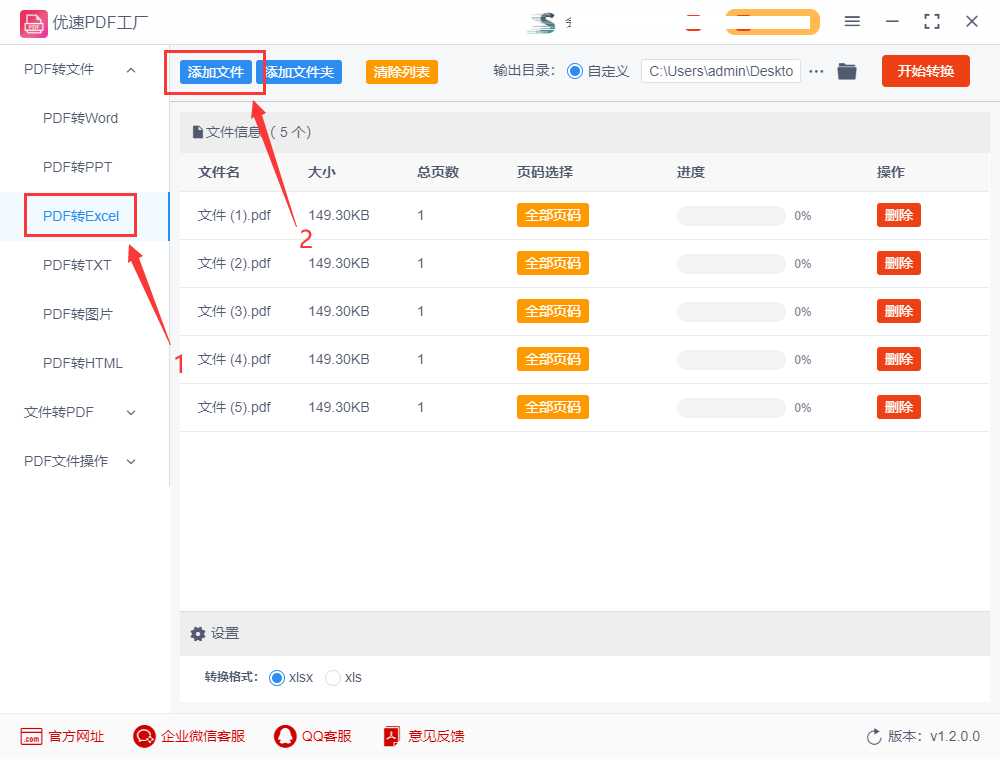This screenshot has width=1000, height=760.
Task: Open PDF转HTML in sidebar
Action: [83, 363]
